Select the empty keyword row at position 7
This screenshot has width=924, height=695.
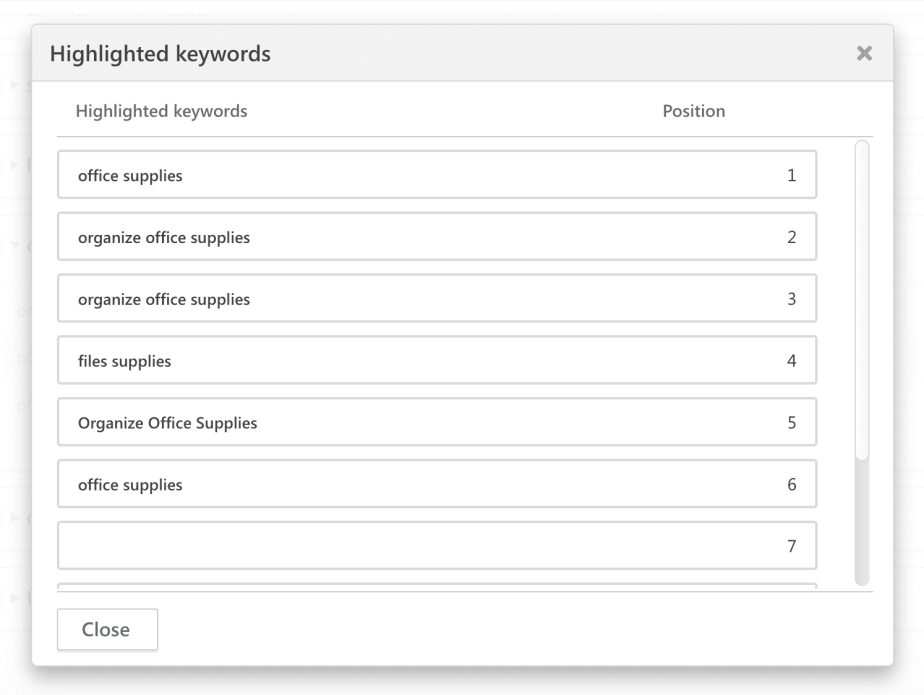[437, 546]
